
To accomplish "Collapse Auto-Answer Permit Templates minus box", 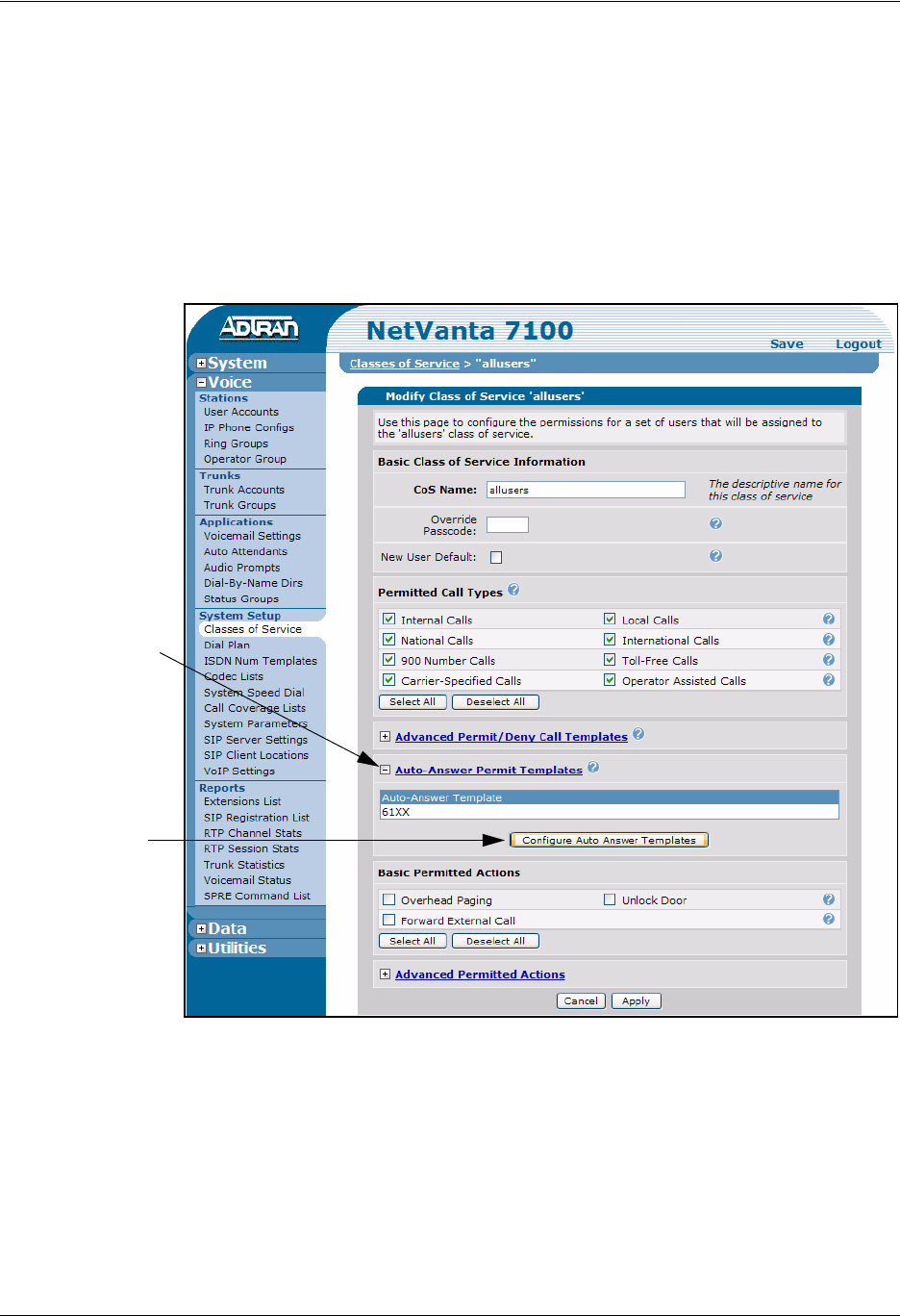I will coord(385,770).
